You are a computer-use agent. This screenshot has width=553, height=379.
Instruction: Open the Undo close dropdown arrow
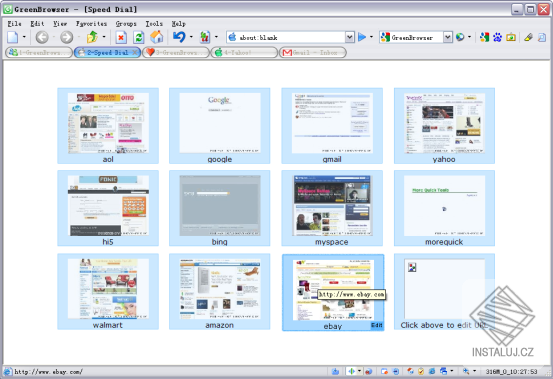pos(191,37)
